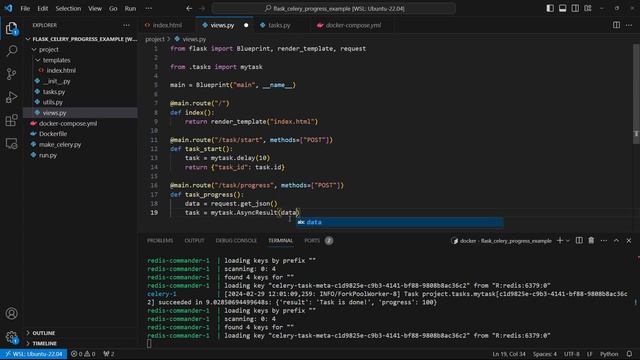Screen dimensions: 640x360
Task: Click forwarded ports status indicator
Action: pos(109,354)
